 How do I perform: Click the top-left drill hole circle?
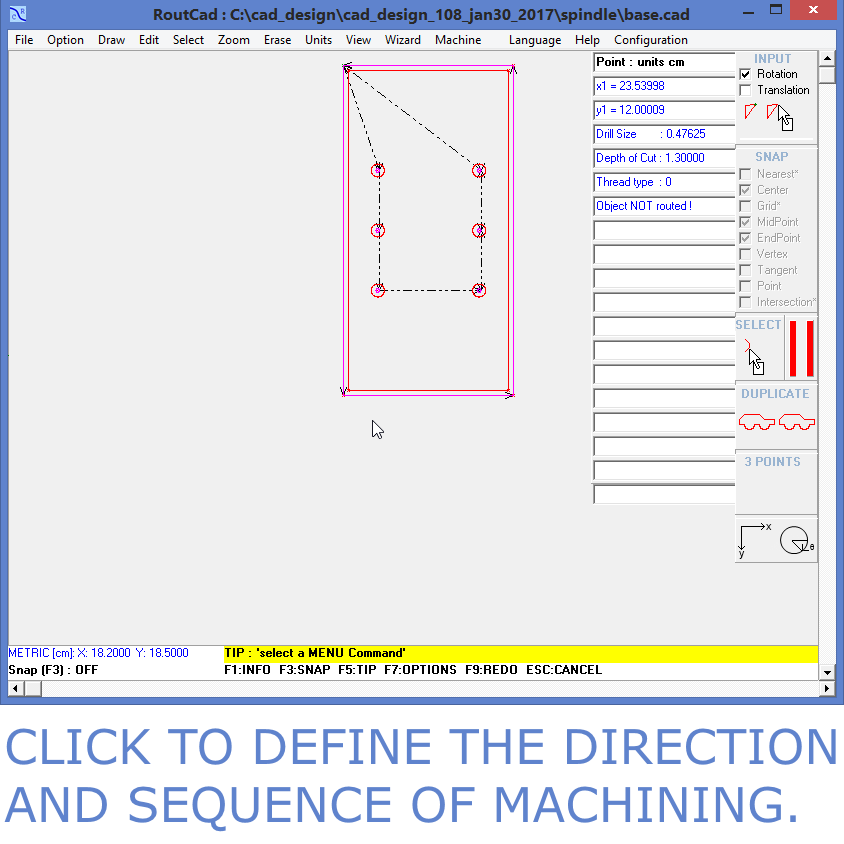click(x=378, y=171)
